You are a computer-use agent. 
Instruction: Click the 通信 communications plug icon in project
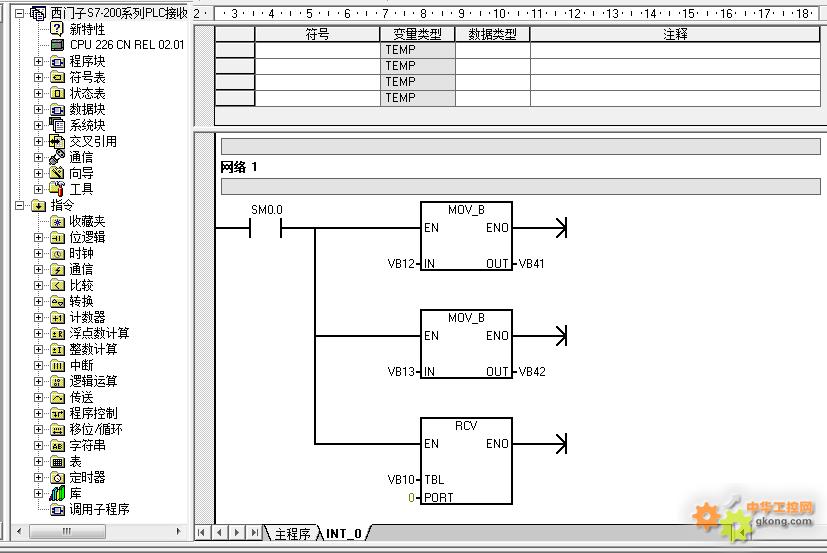coord(57,157)
